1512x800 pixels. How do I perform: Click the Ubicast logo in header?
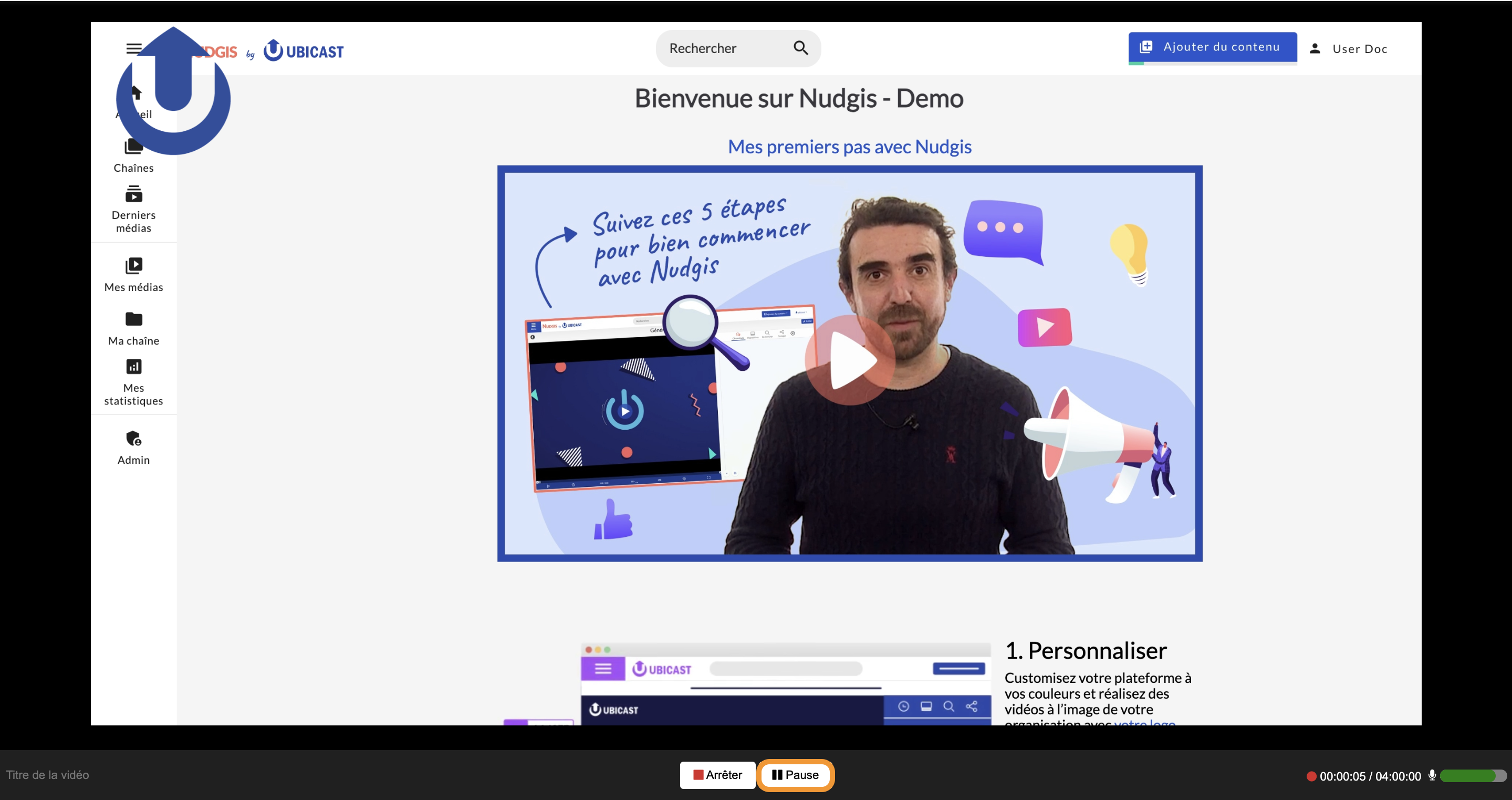point(304,51)
